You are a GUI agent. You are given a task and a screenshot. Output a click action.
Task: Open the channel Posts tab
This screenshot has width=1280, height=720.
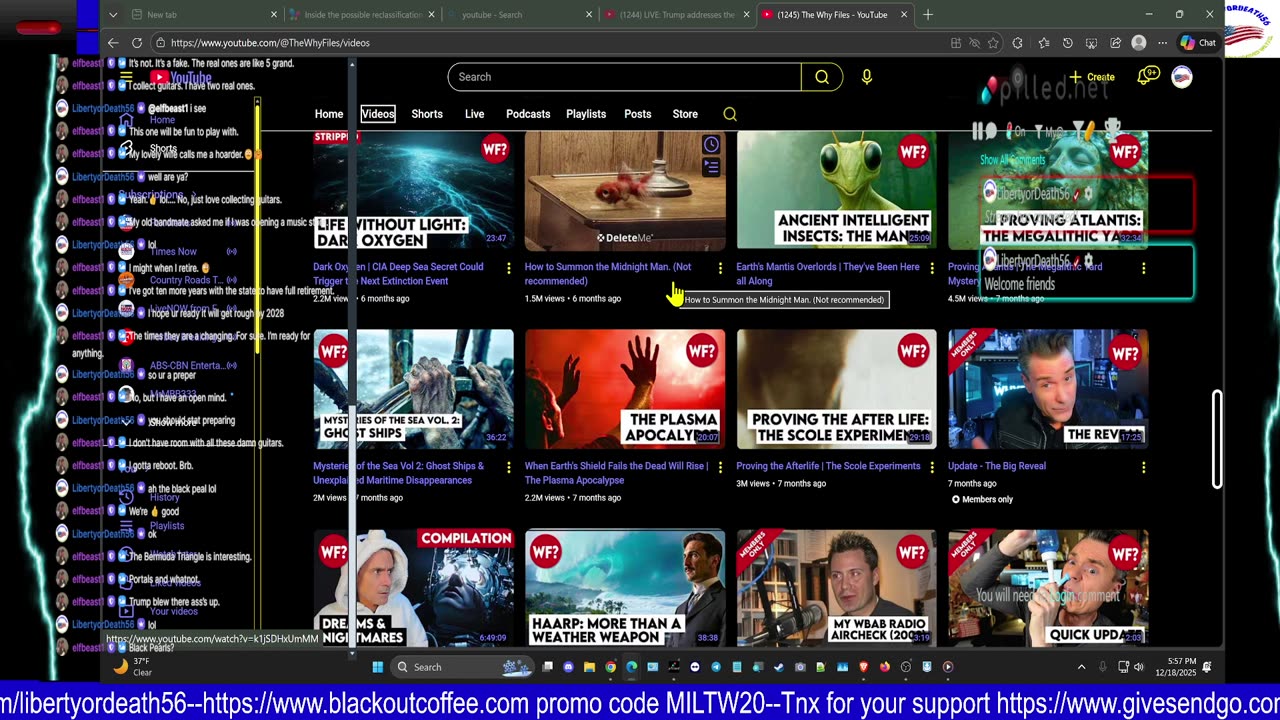coord(638,114)
